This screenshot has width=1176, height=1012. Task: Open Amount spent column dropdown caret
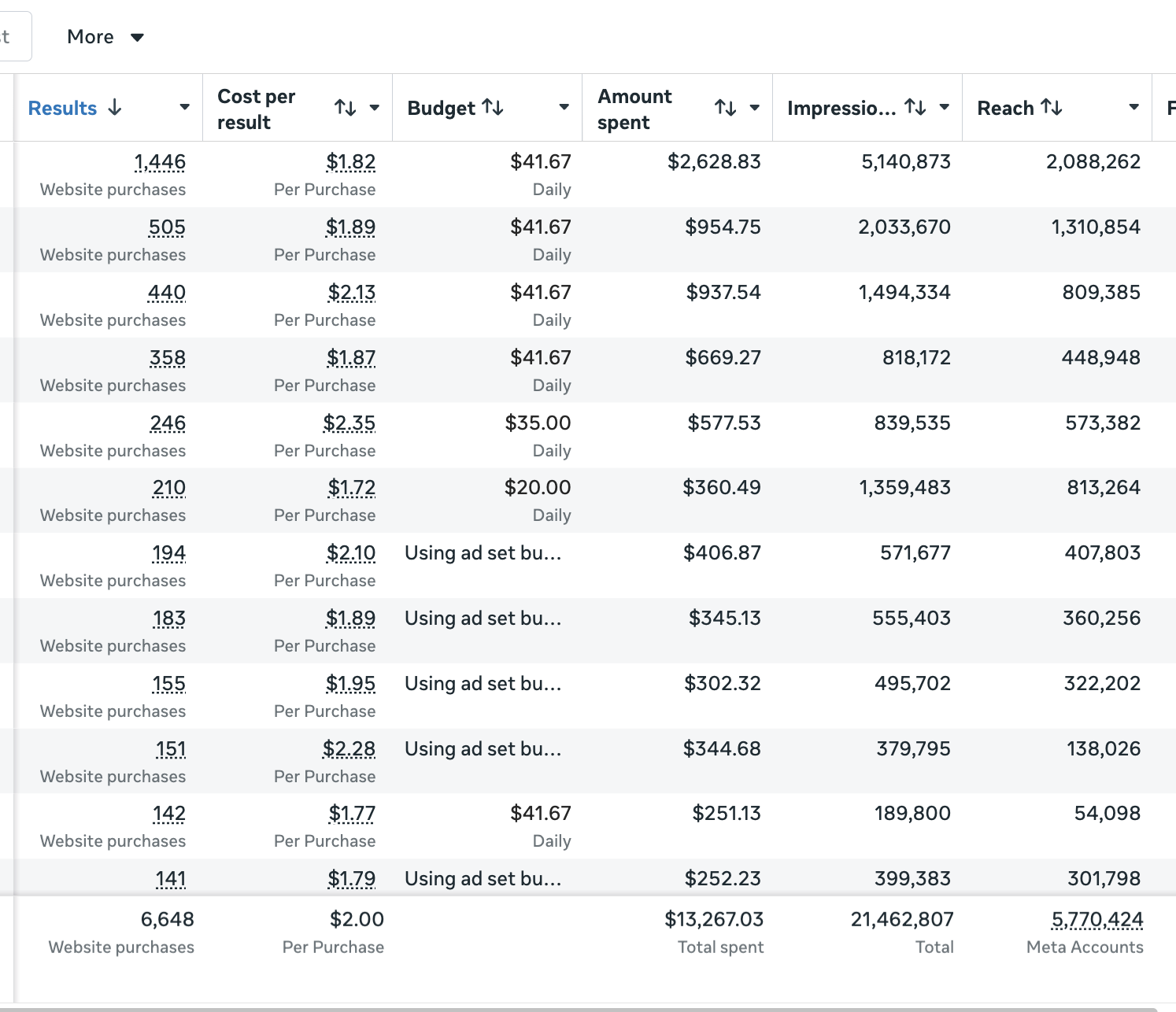(x=755, y=108)
